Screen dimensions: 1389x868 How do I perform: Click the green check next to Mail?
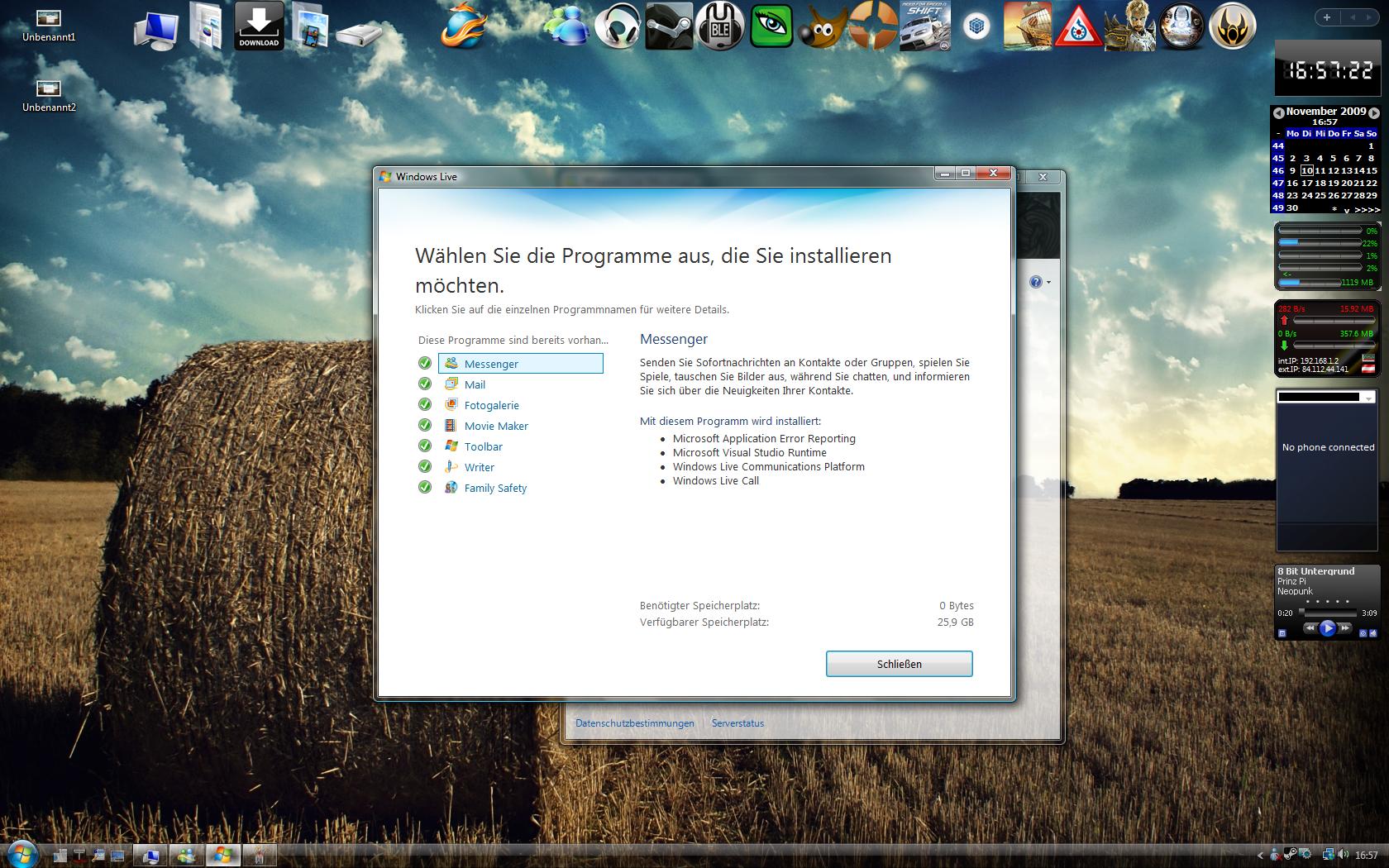(425, 384)
